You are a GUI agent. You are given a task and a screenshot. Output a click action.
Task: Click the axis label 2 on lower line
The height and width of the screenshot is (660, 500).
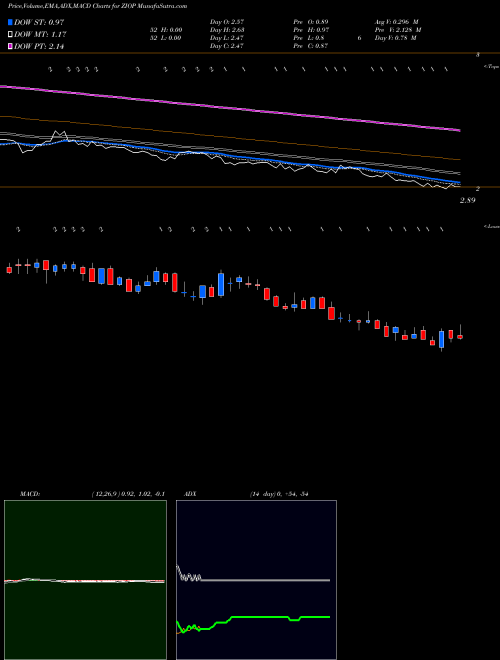pyautogui.click(x=478, y=189)
